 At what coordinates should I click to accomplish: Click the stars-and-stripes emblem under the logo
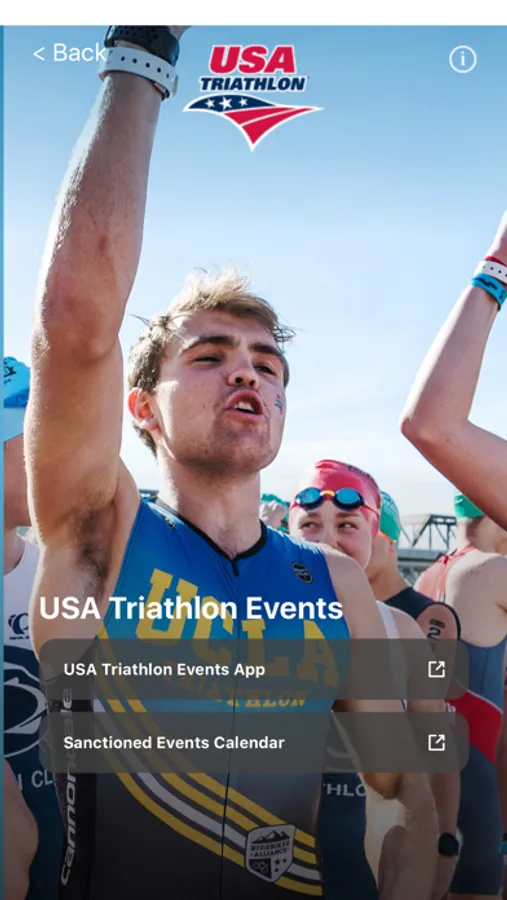pos(253,121)
